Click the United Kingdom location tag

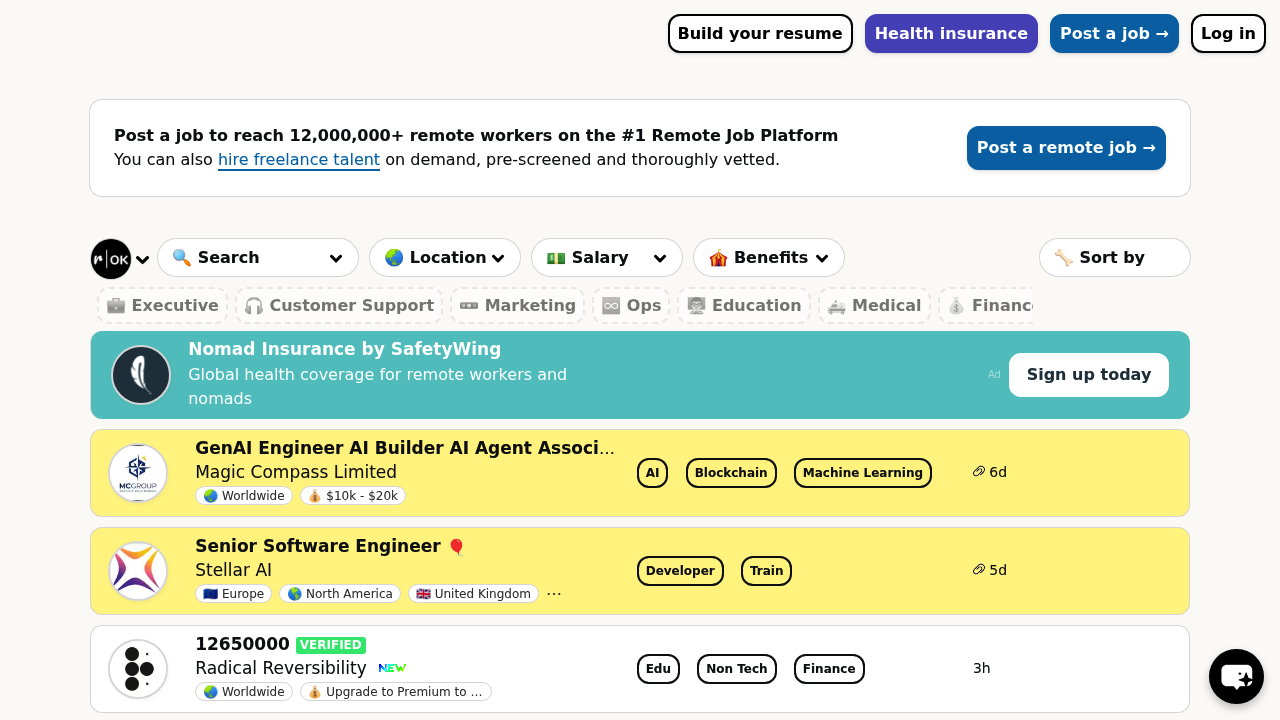[x=473, y=594]
